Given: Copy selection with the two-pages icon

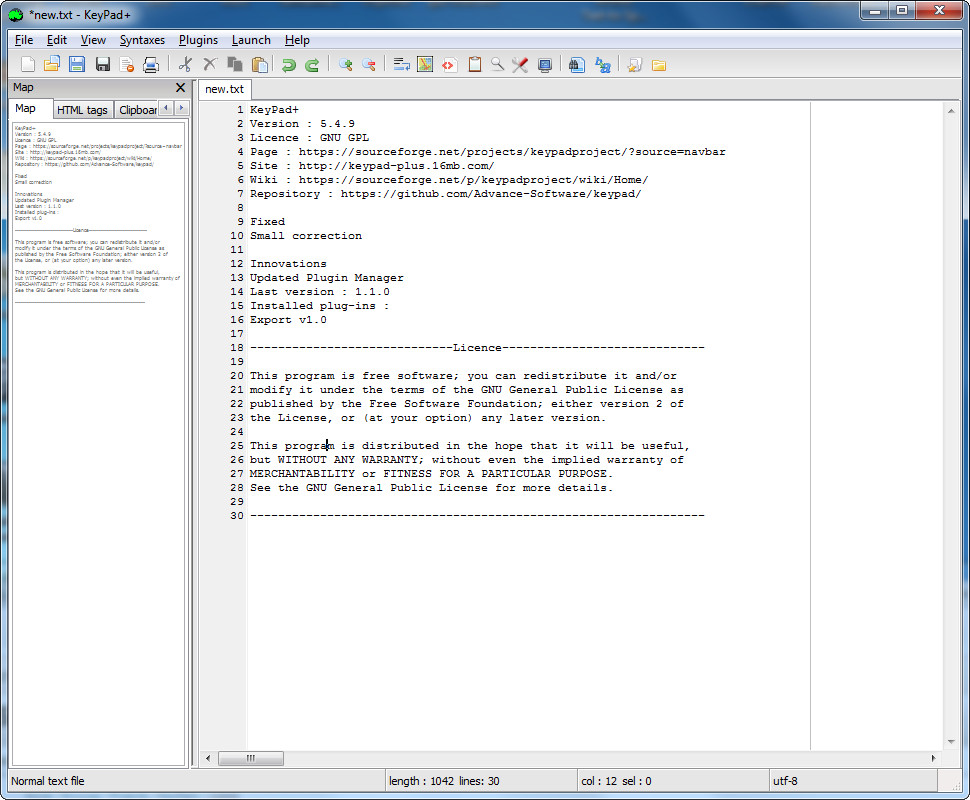Looking at the screenshot, I should coord(234,64).
